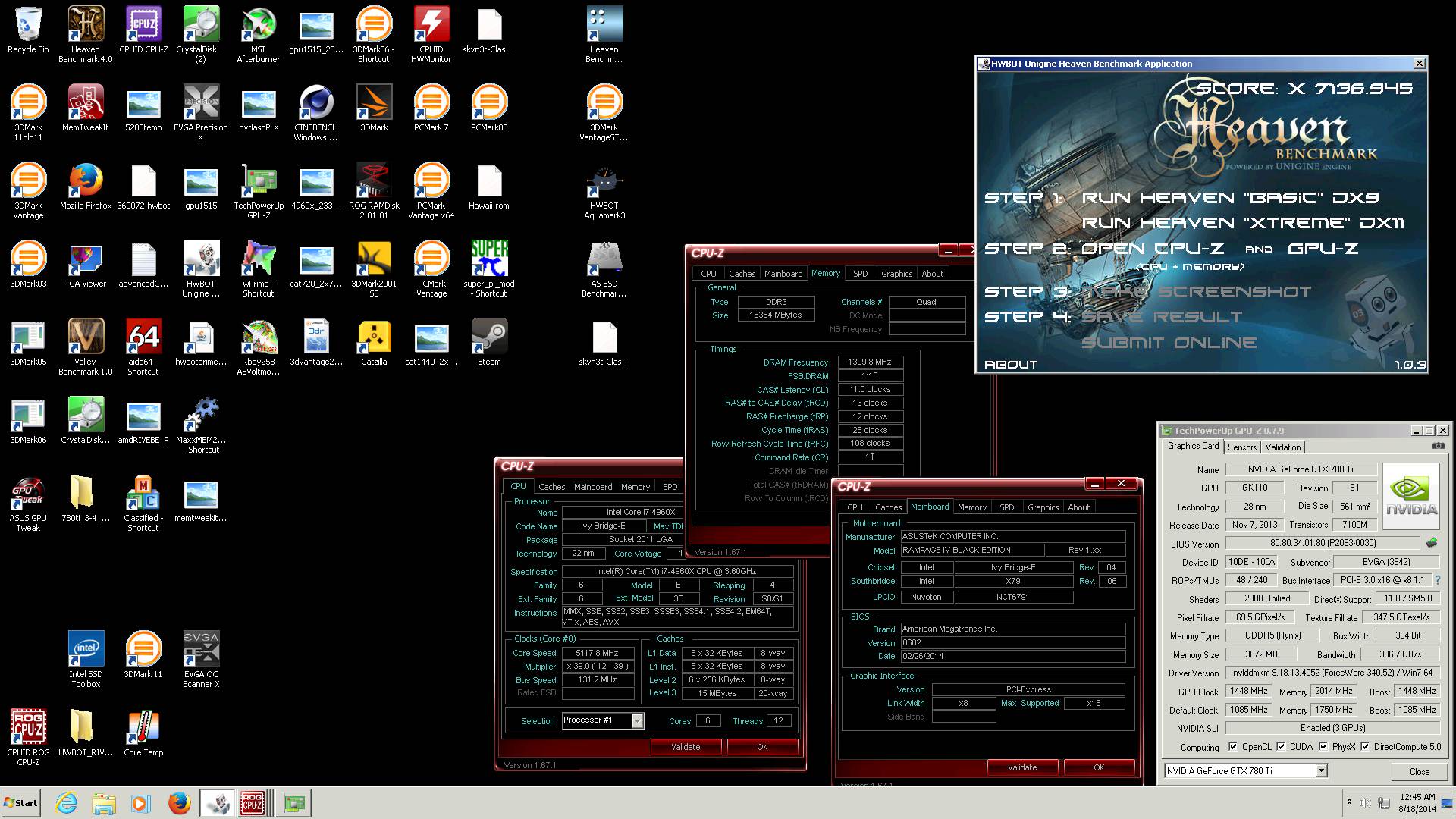Viewport: 1456px width, 819px height.
Task: Click GPU-Z screenshot camera icon
Action: [1438, 446]
